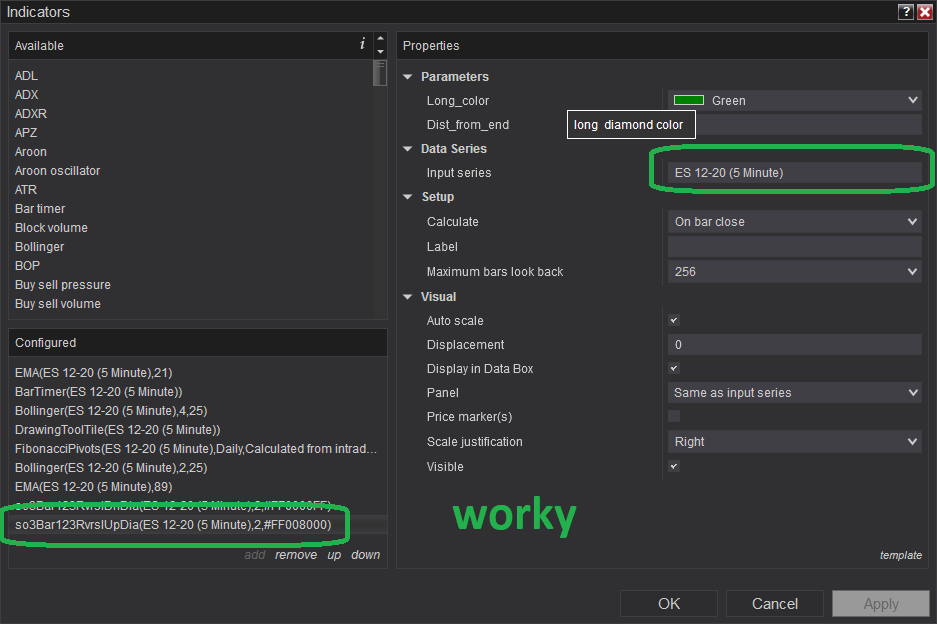The width and height of the screenshot is (937, 624).
Task: Click the remove link
Action: [x=296, y=555]
